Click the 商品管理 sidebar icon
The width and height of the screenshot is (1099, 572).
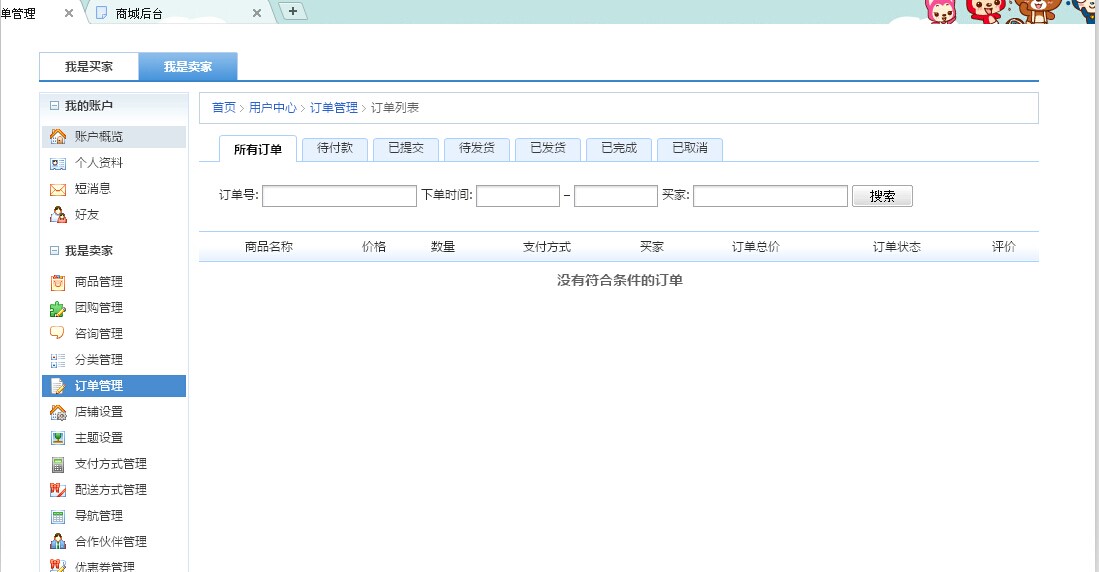58,282
